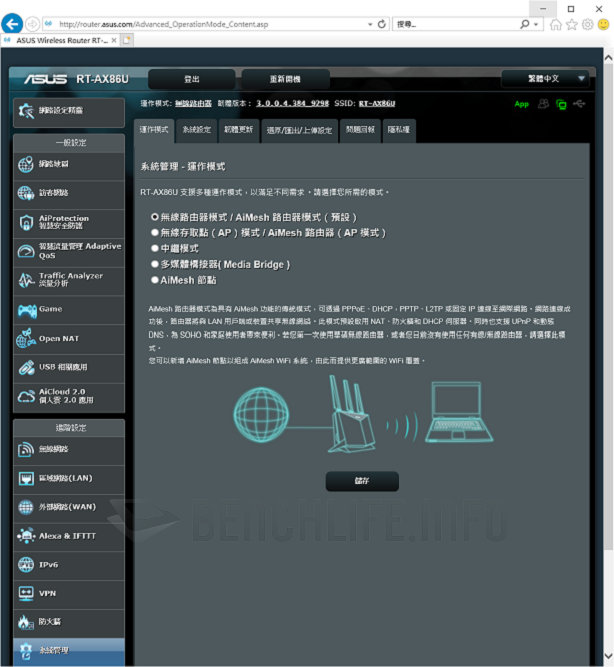Open the Game controller icon
The height and width of the screenshot is (667, 614).
tap(27, 310)
